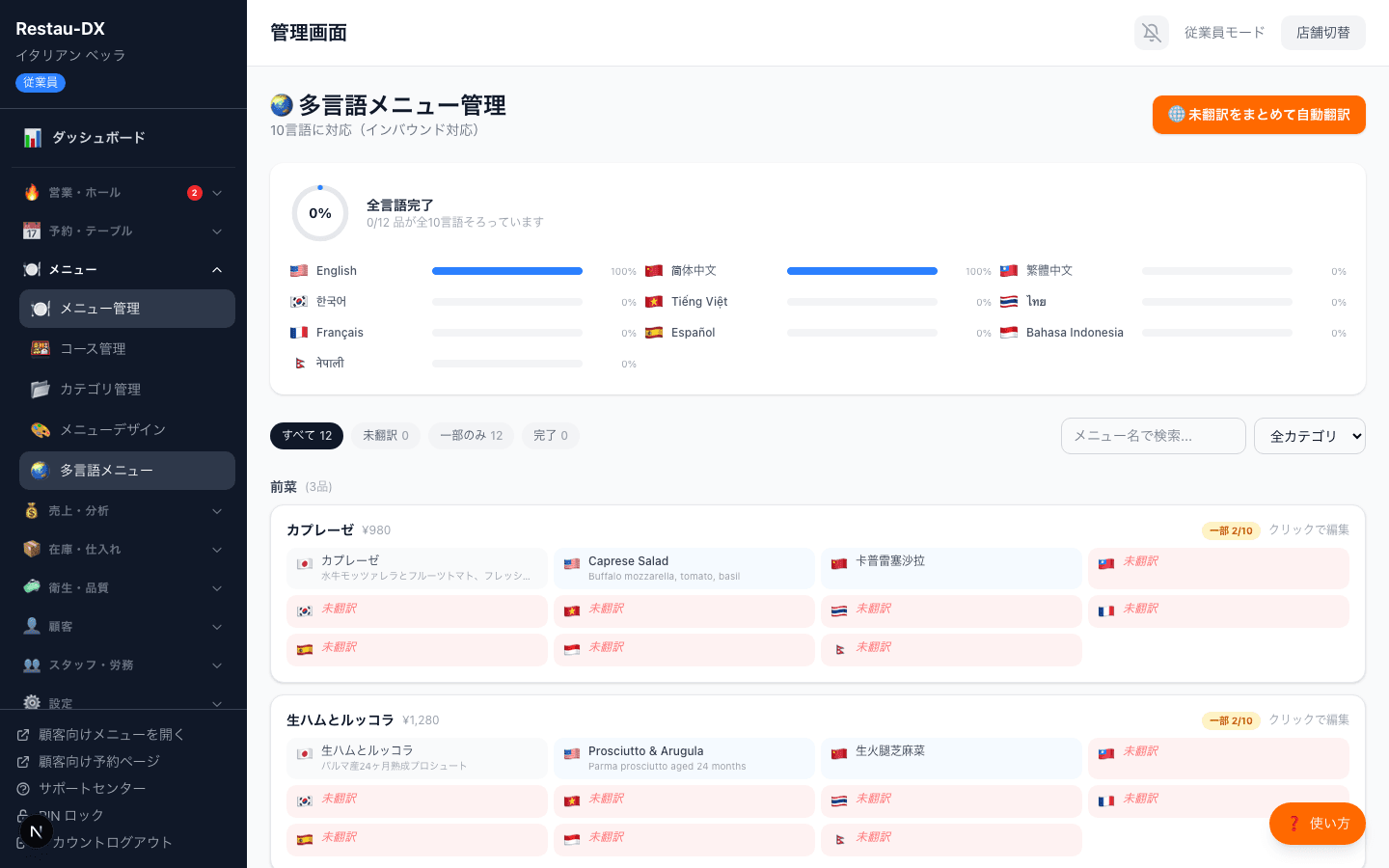The height and width of the screenshot is (868, 1389).
Task: Click the 店舗切替 button
Action: point(1323,33)
